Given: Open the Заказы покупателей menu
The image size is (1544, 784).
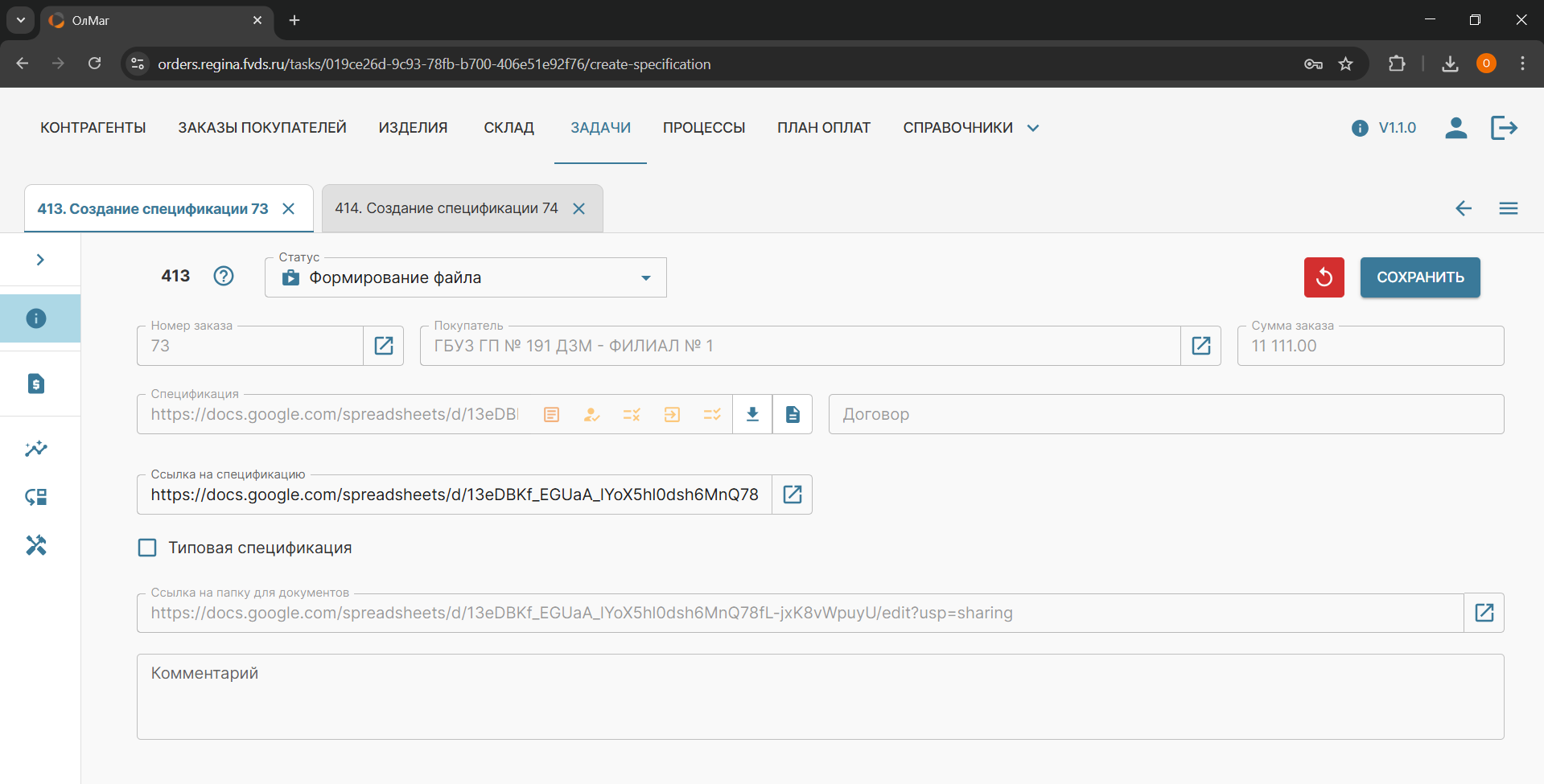Looking at the screenshot, I should tap(262, 128).
